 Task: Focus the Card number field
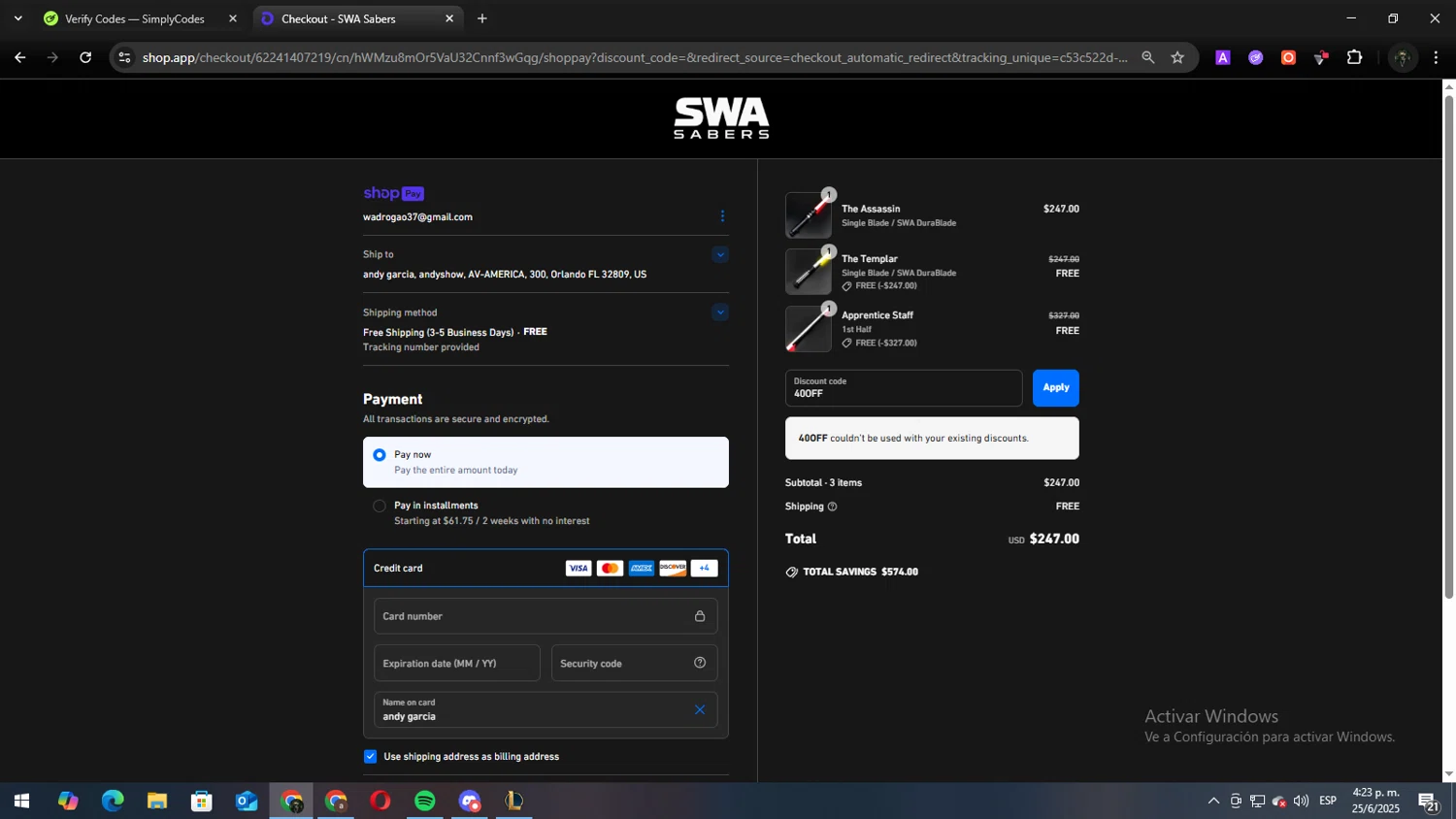point(546,616)
